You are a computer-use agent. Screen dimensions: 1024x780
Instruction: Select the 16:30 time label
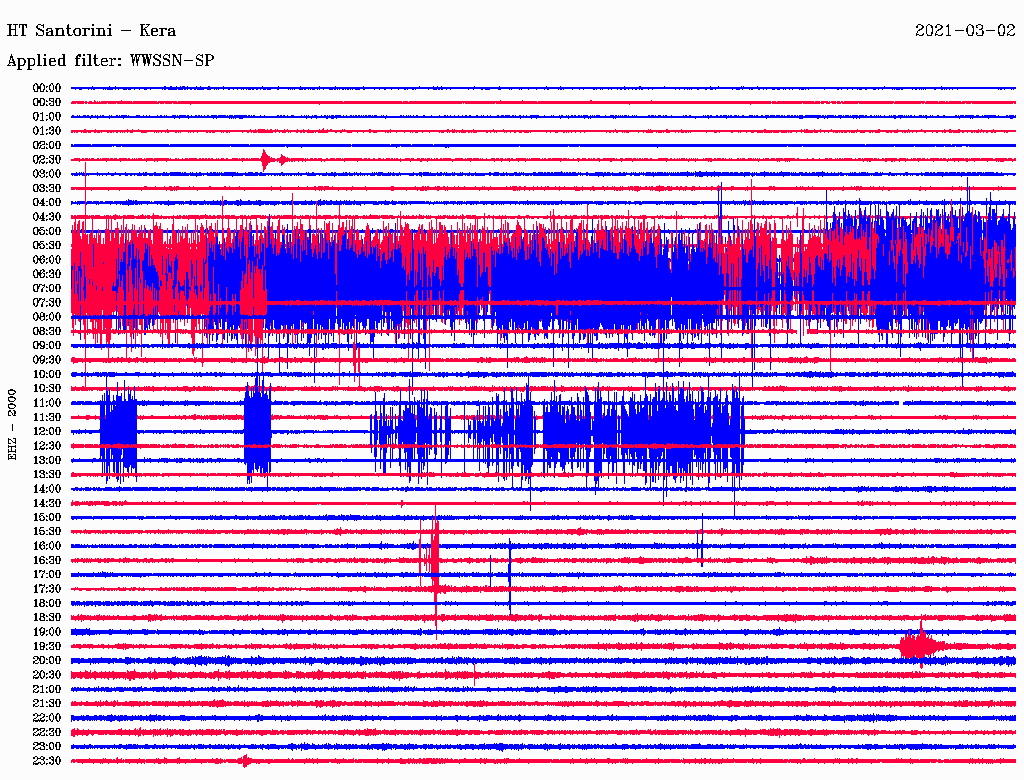click(47, 560)
